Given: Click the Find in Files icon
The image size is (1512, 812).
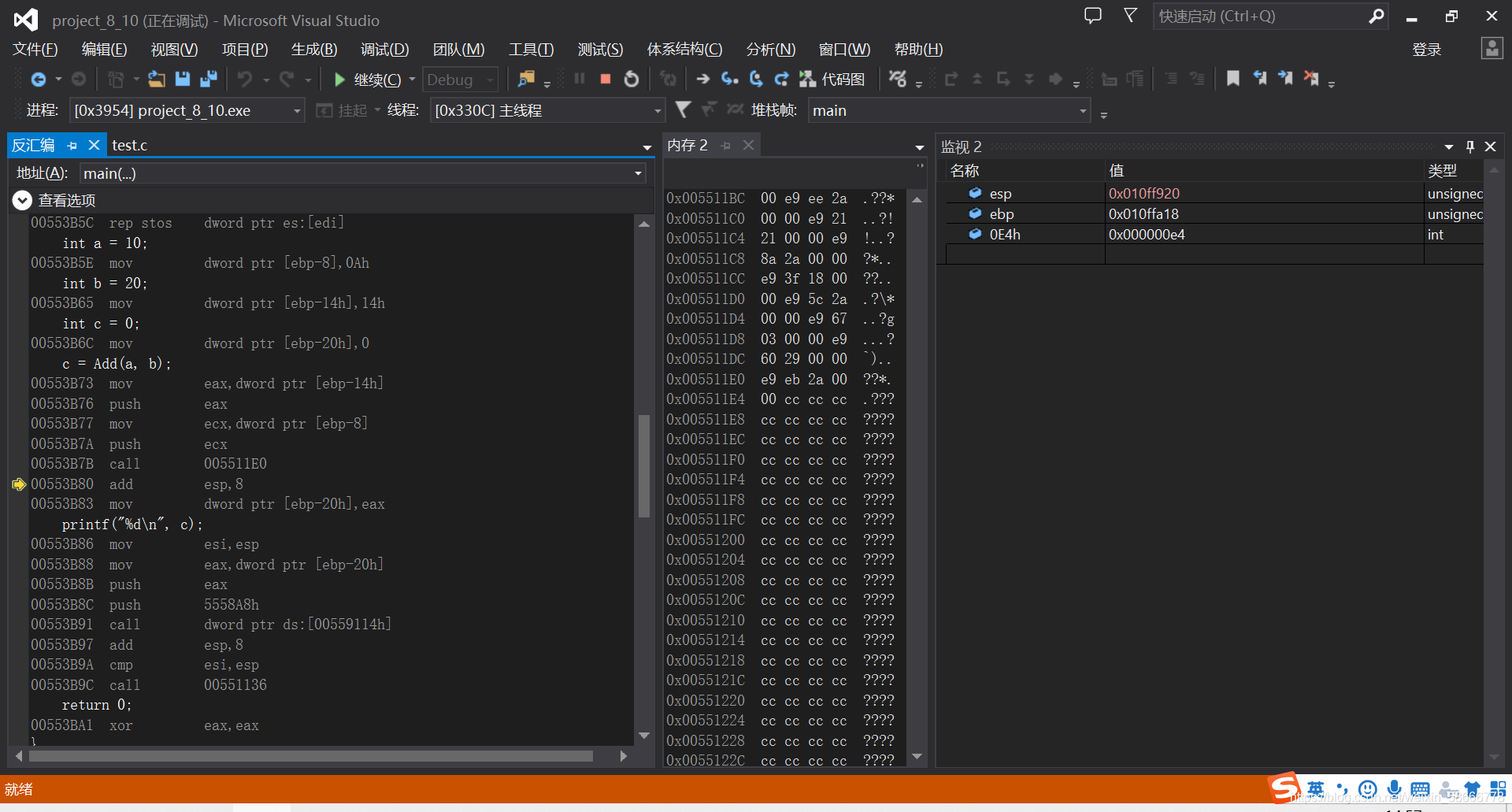Looking at the screenshot, I should click(x=526, y=80).
